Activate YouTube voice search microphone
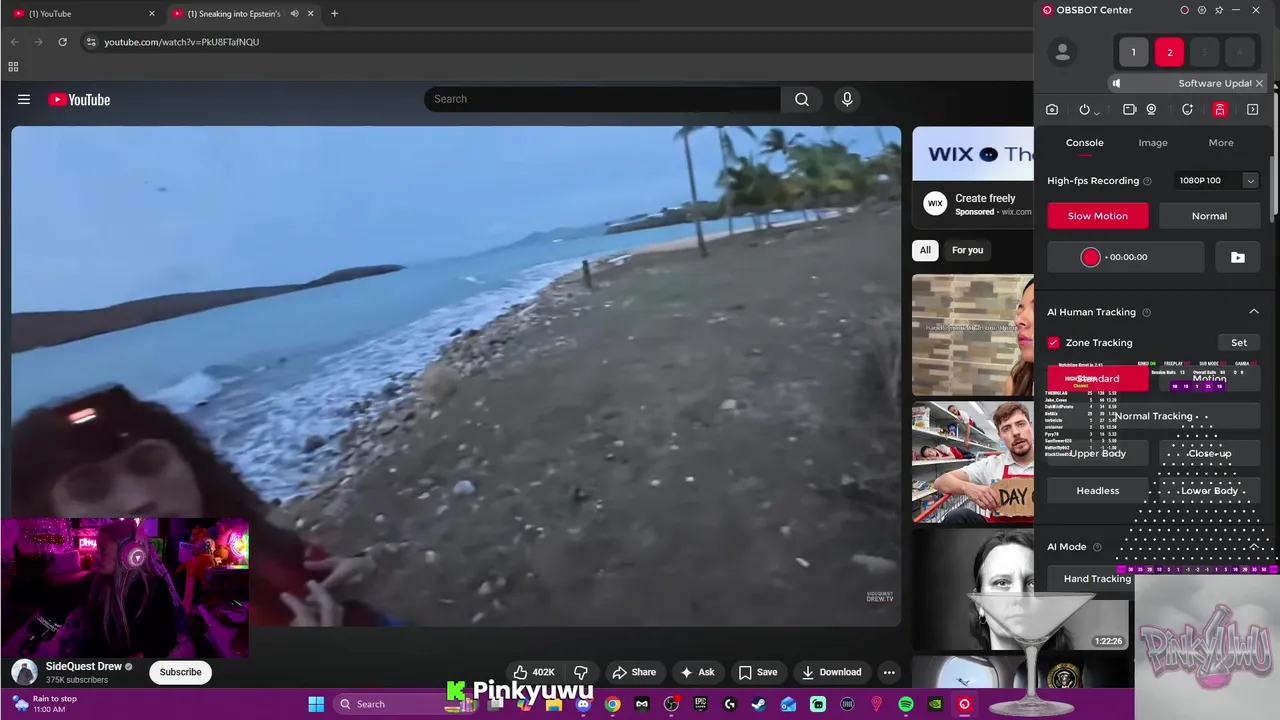The image size is (1280, 720). pyautogui.click(x=847, y=99)
